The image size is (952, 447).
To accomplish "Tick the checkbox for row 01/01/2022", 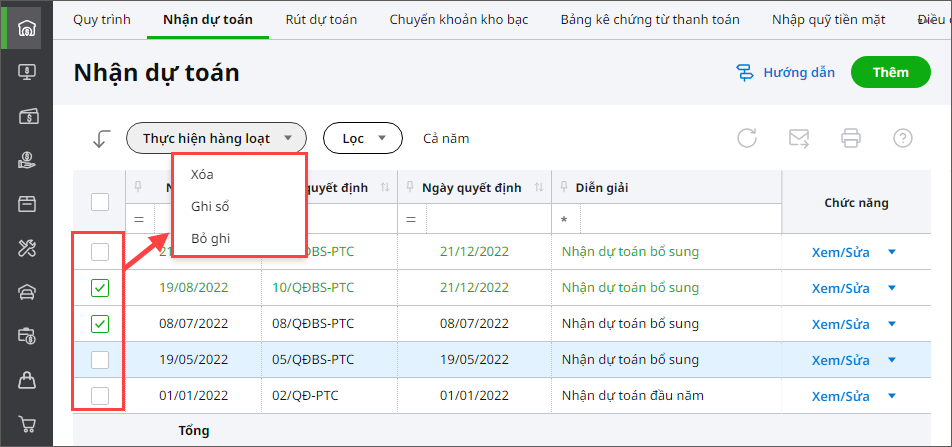I will tap(100, 397).
